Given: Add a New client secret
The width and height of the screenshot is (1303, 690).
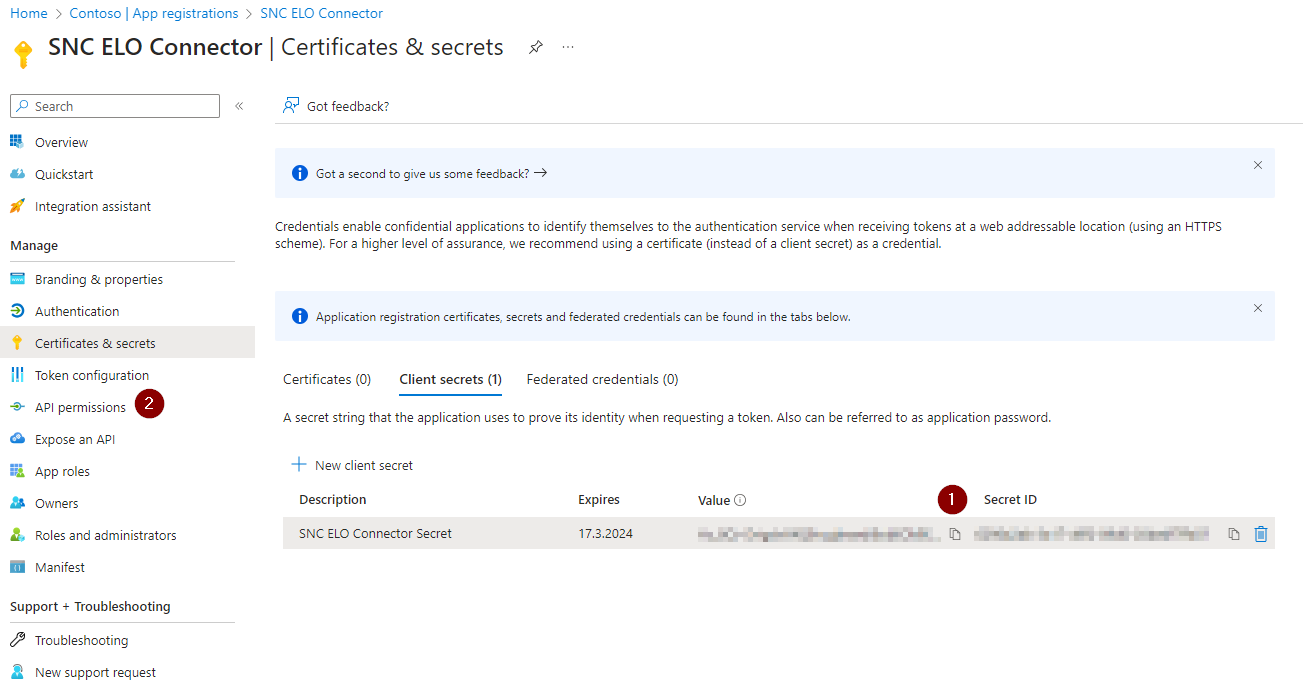Looking at the screenshot, I should click(x=351, y=464).
